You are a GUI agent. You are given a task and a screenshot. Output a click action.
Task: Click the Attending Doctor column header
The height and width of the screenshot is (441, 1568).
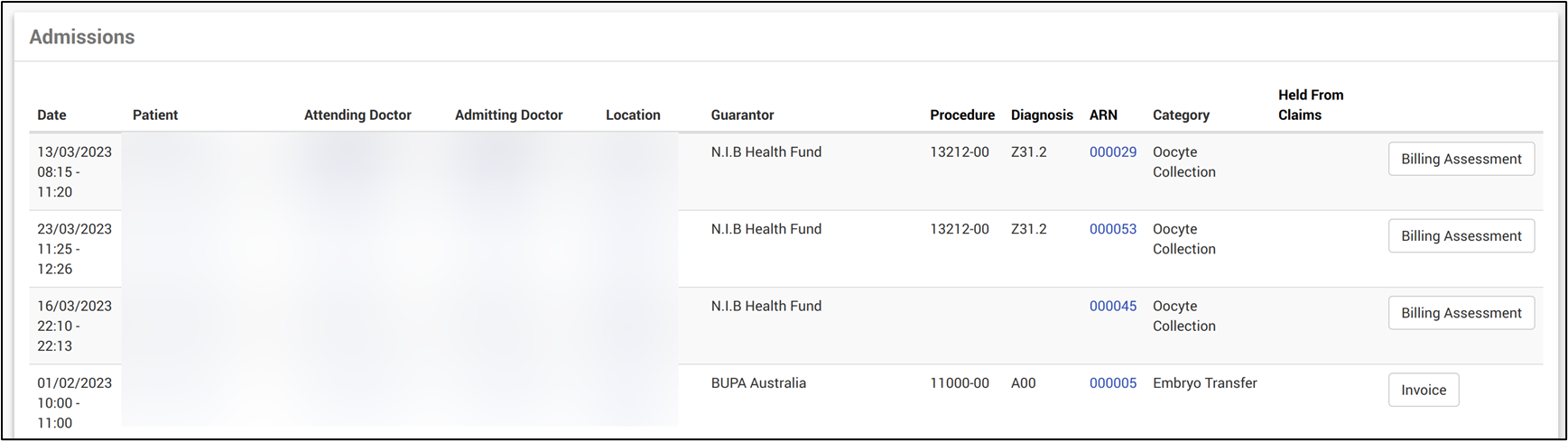(357, 115)
